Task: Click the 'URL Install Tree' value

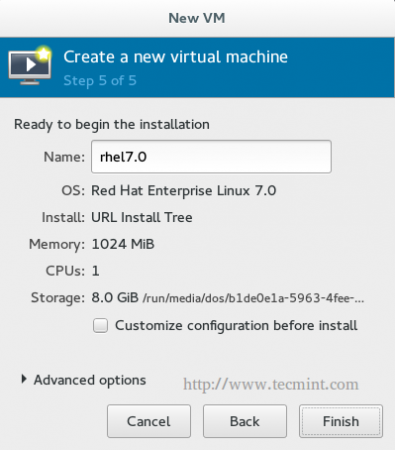Action: (x=142, y=218)
